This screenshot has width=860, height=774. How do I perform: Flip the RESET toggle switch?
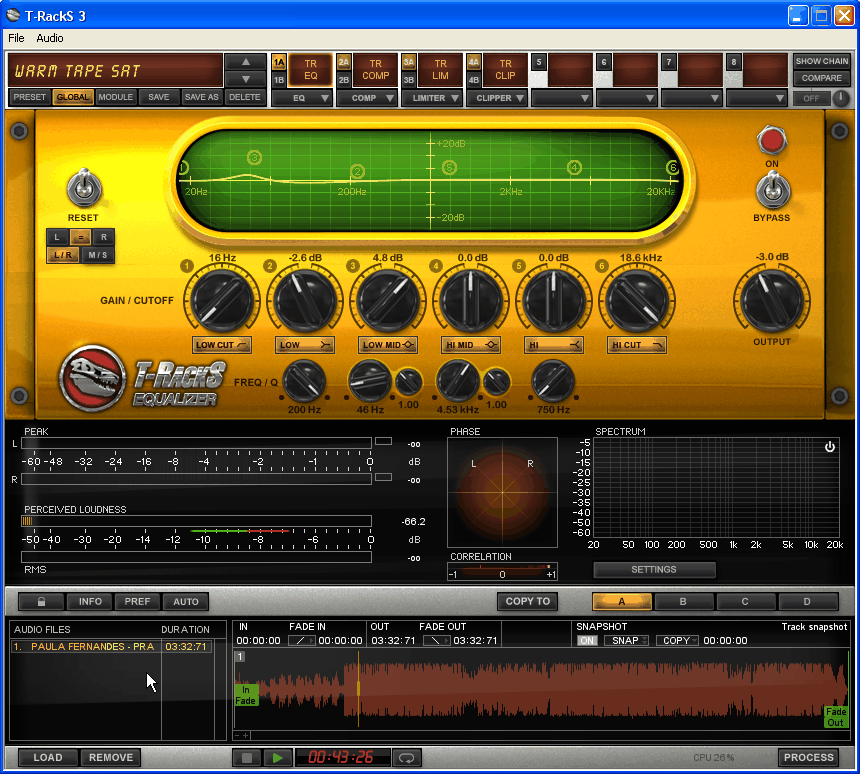(84, 188)
